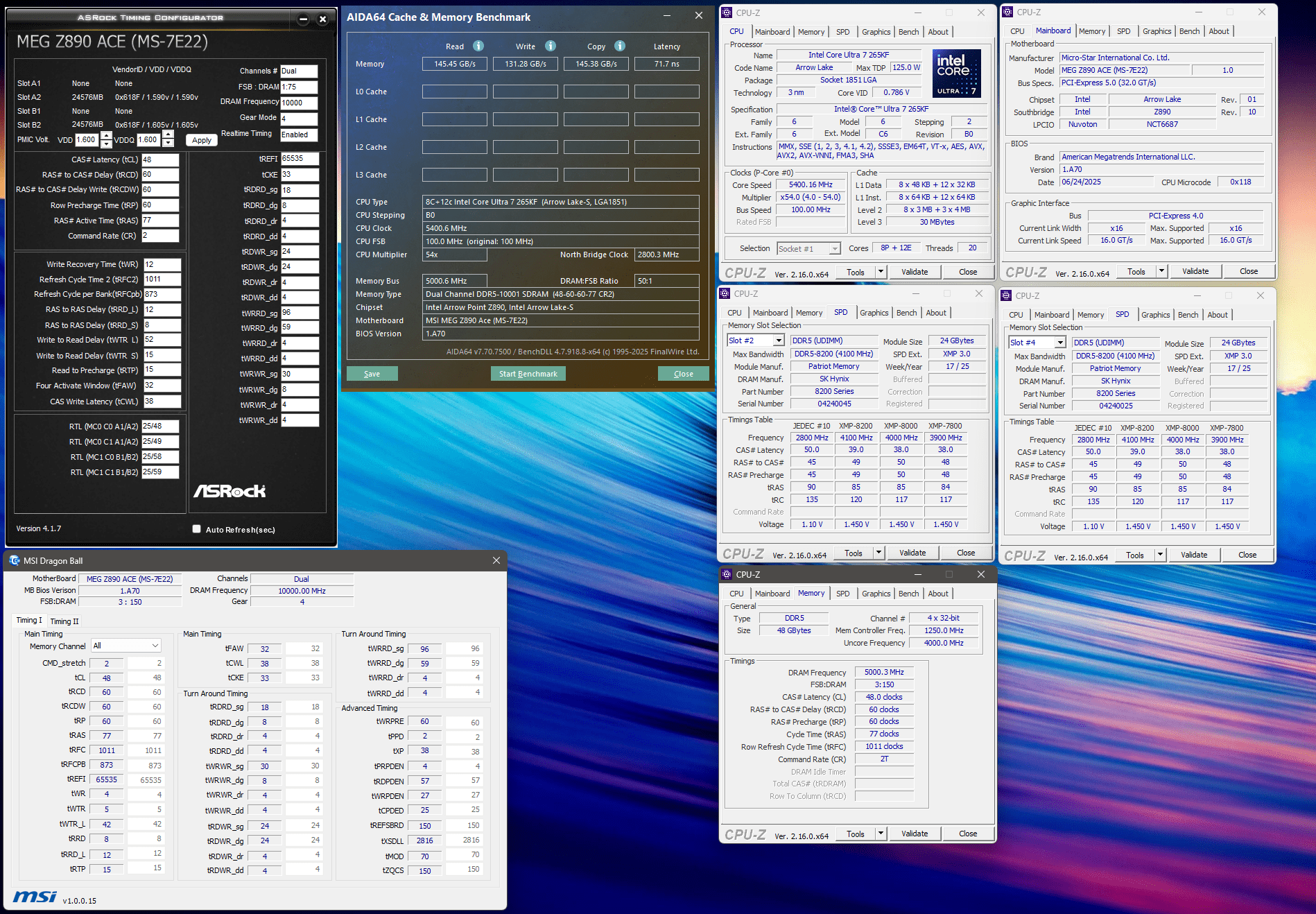Screen dimensions: 1316x914
Task: Click the green Close button in AIDA64
Action: click(x=684, y=374)
